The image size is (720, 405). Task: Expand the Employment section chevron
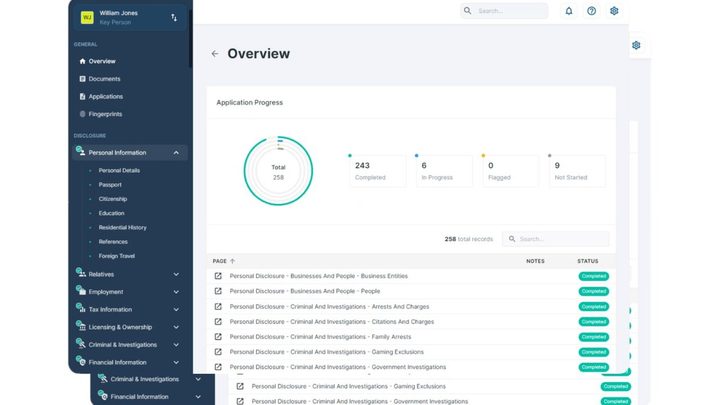tap(176, 292)
